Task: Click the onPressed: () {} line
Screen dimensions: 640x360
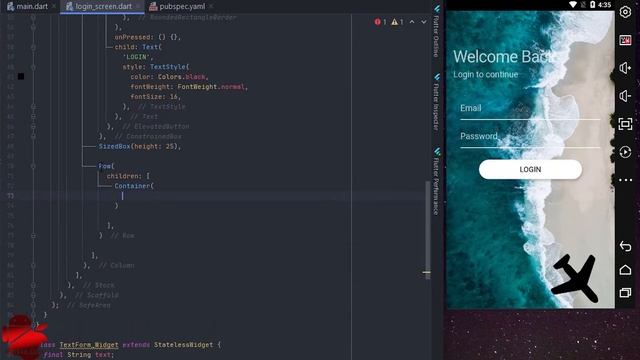Action: click(x=147, y=37)
